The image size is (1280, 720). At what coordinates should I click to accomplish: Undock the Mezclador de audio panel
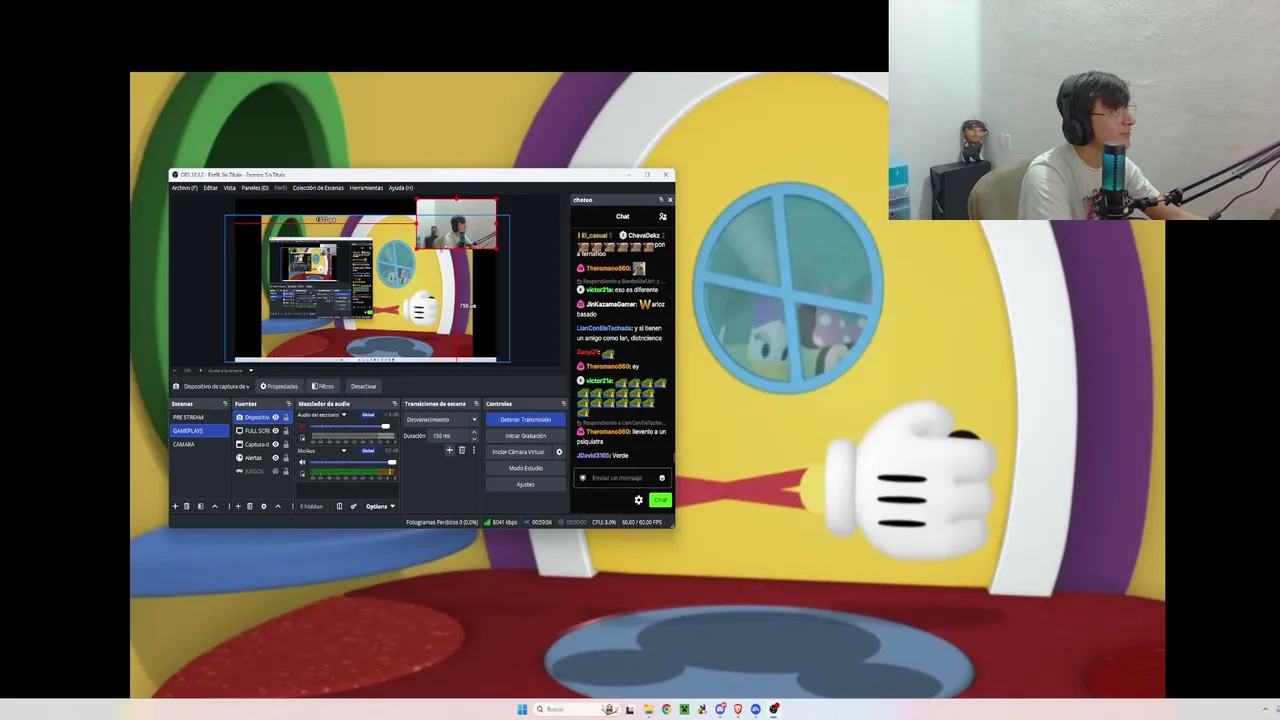(x=395, y=404)
